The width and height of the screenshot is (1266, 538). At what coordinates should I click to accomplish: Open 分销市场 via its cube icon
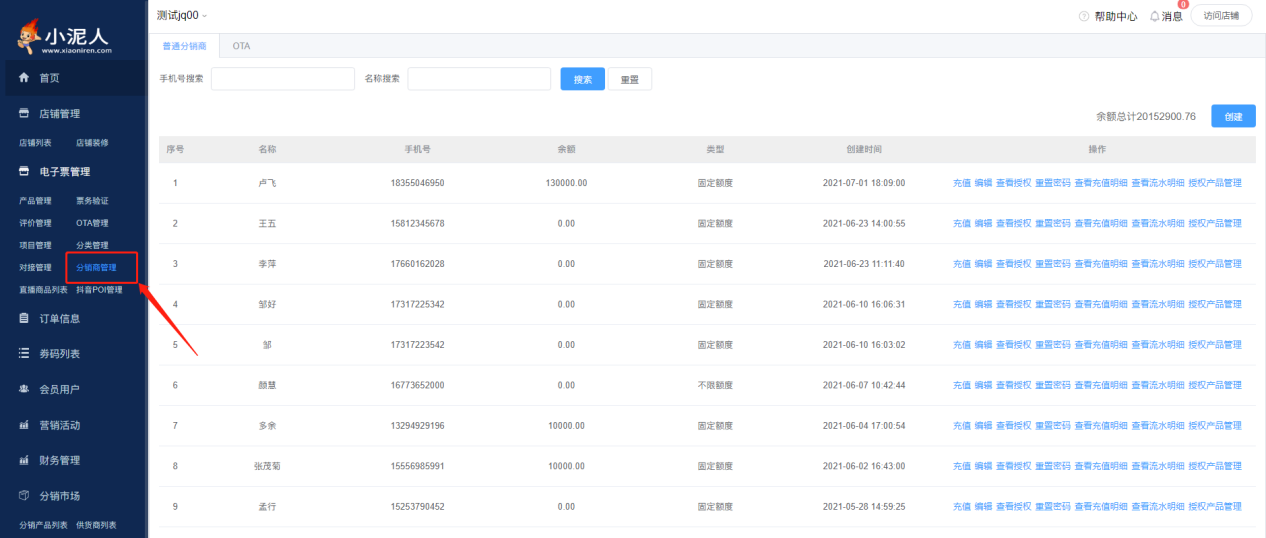24,496
